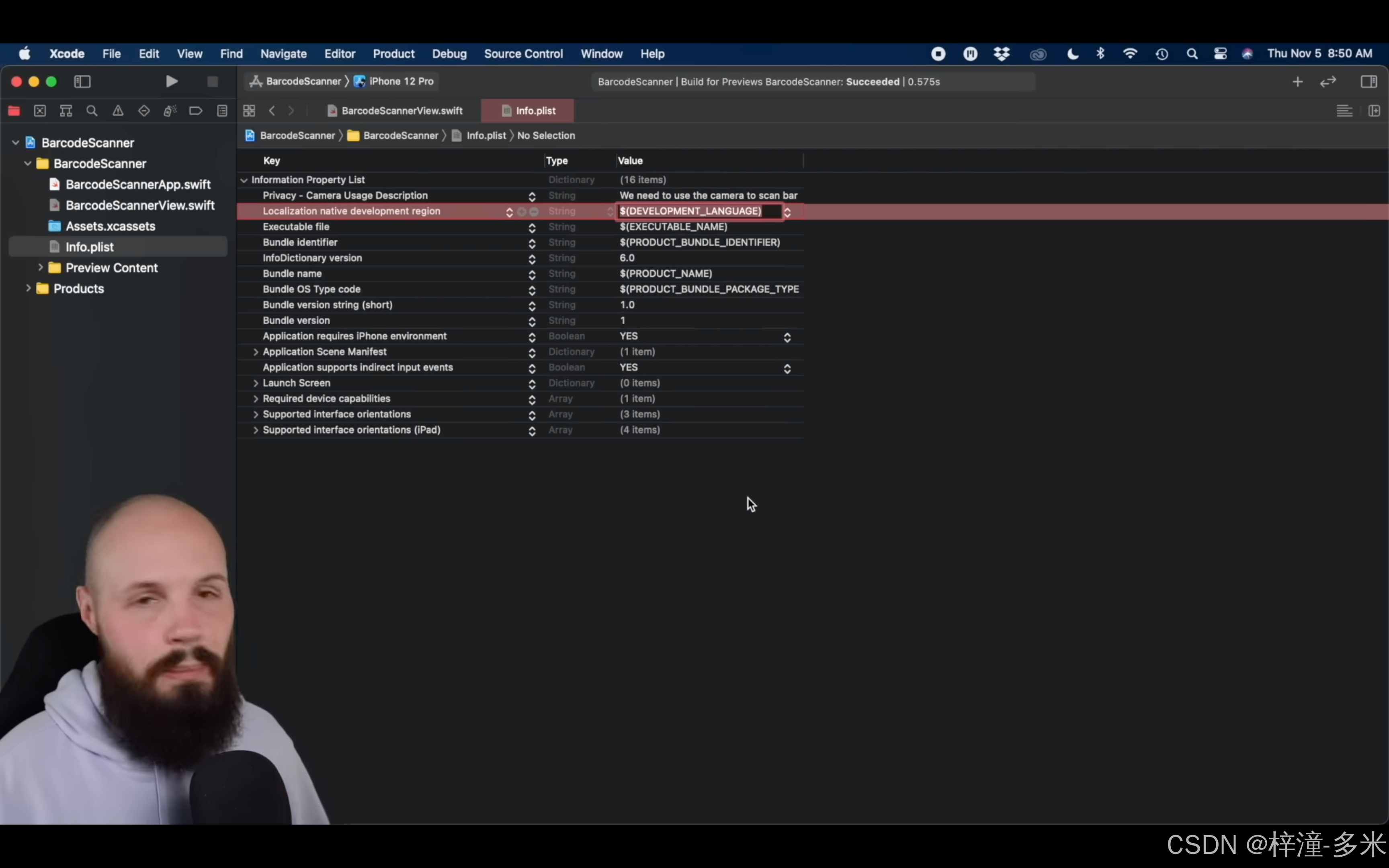Open the Find navigator magnifier icon
The image size is (1389, 868).
(92, 111)
